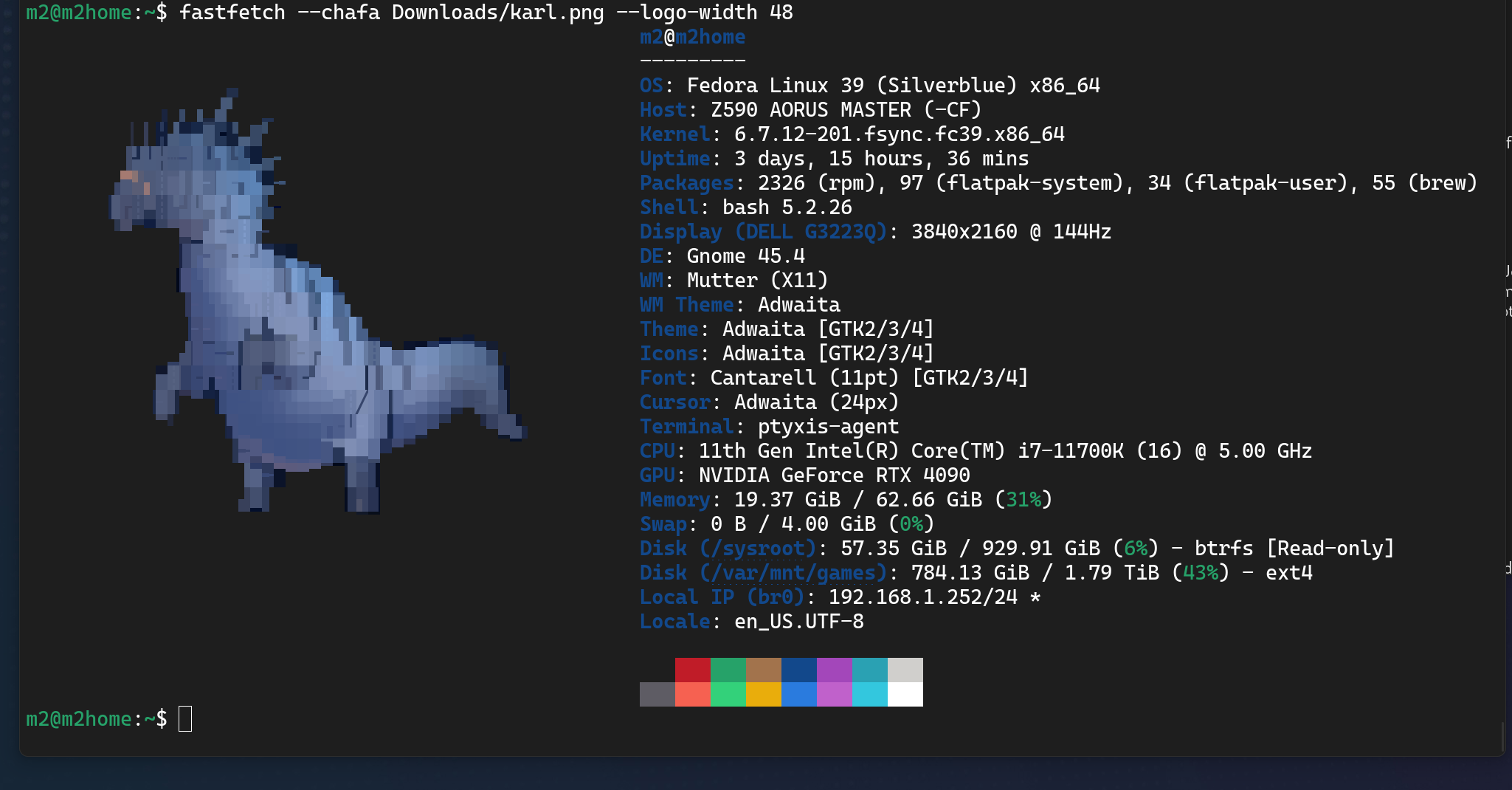Select the cyan swatch in the bottom row

click(x=870, y=694)
